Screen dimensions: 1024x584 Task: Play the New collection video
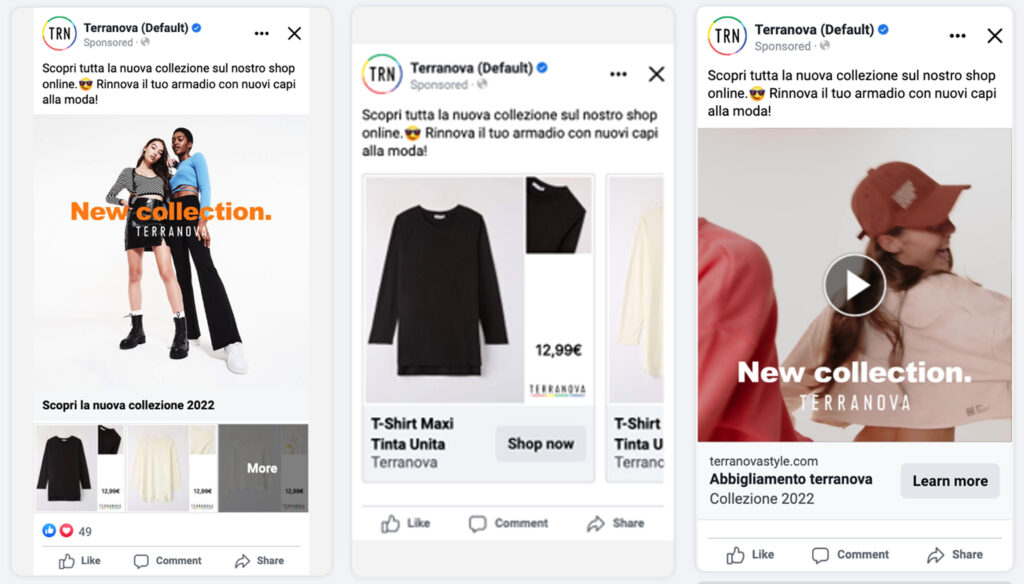pos(854,285)
